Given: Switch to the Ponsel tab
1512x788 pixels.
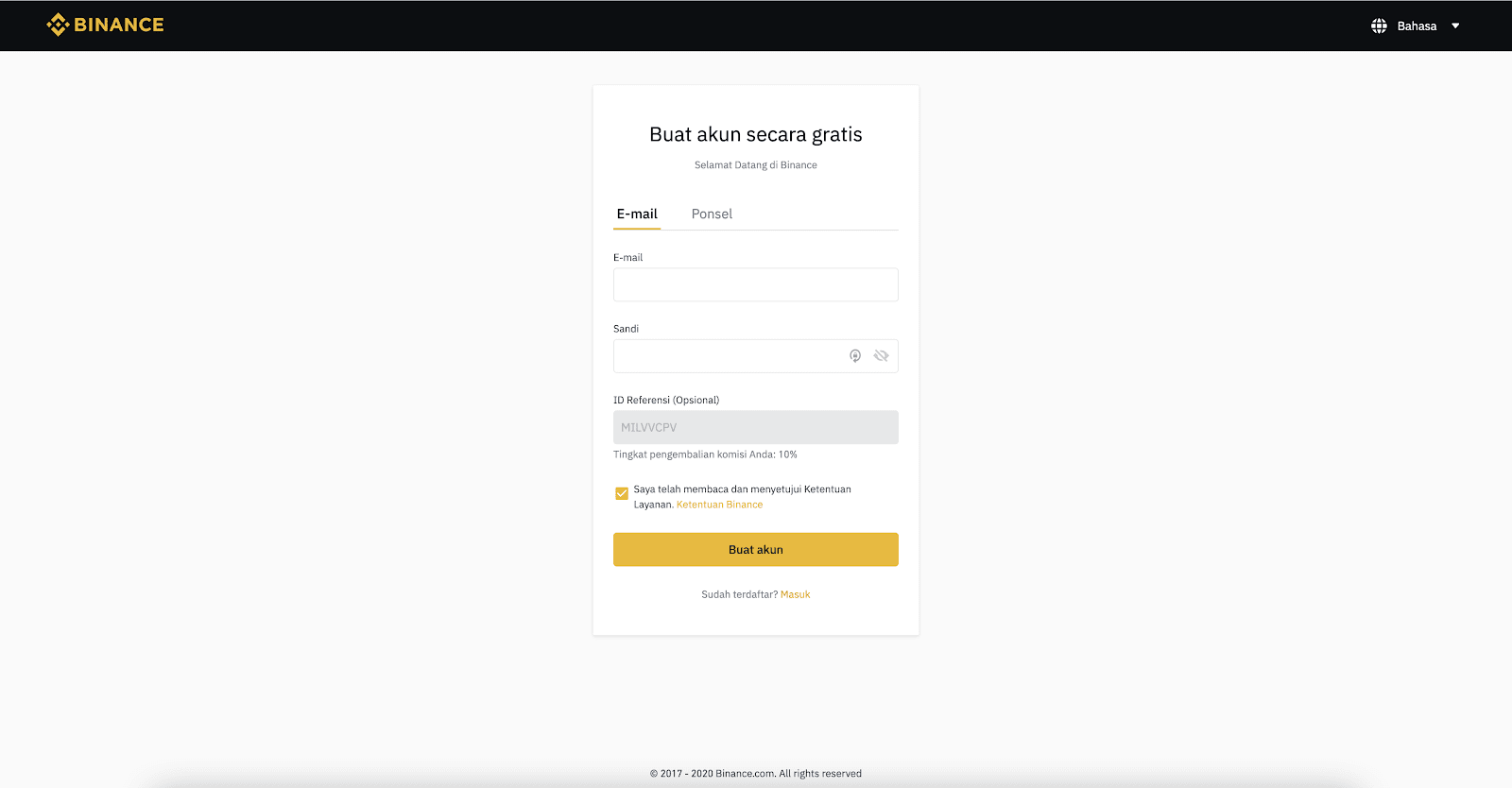Looking at the screenshot, I should [712, 214].
